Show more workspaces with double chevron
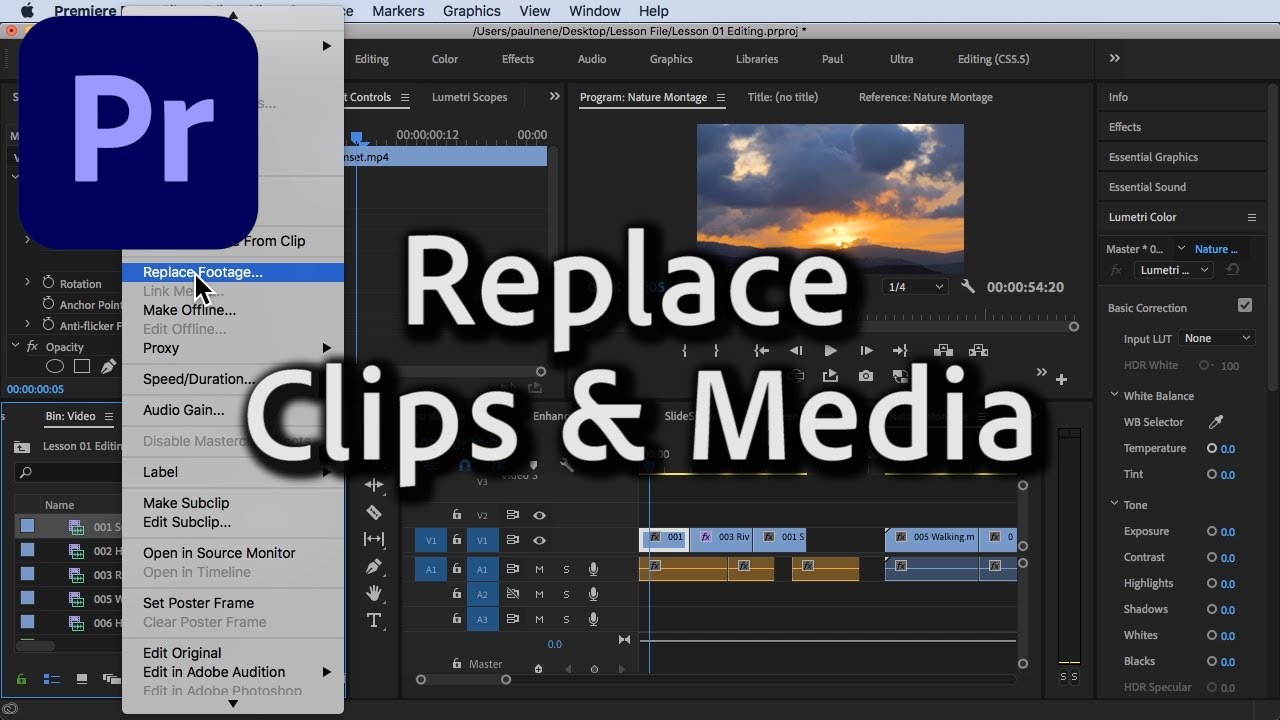This screenshot has height=720, width=1280. 1115,58
